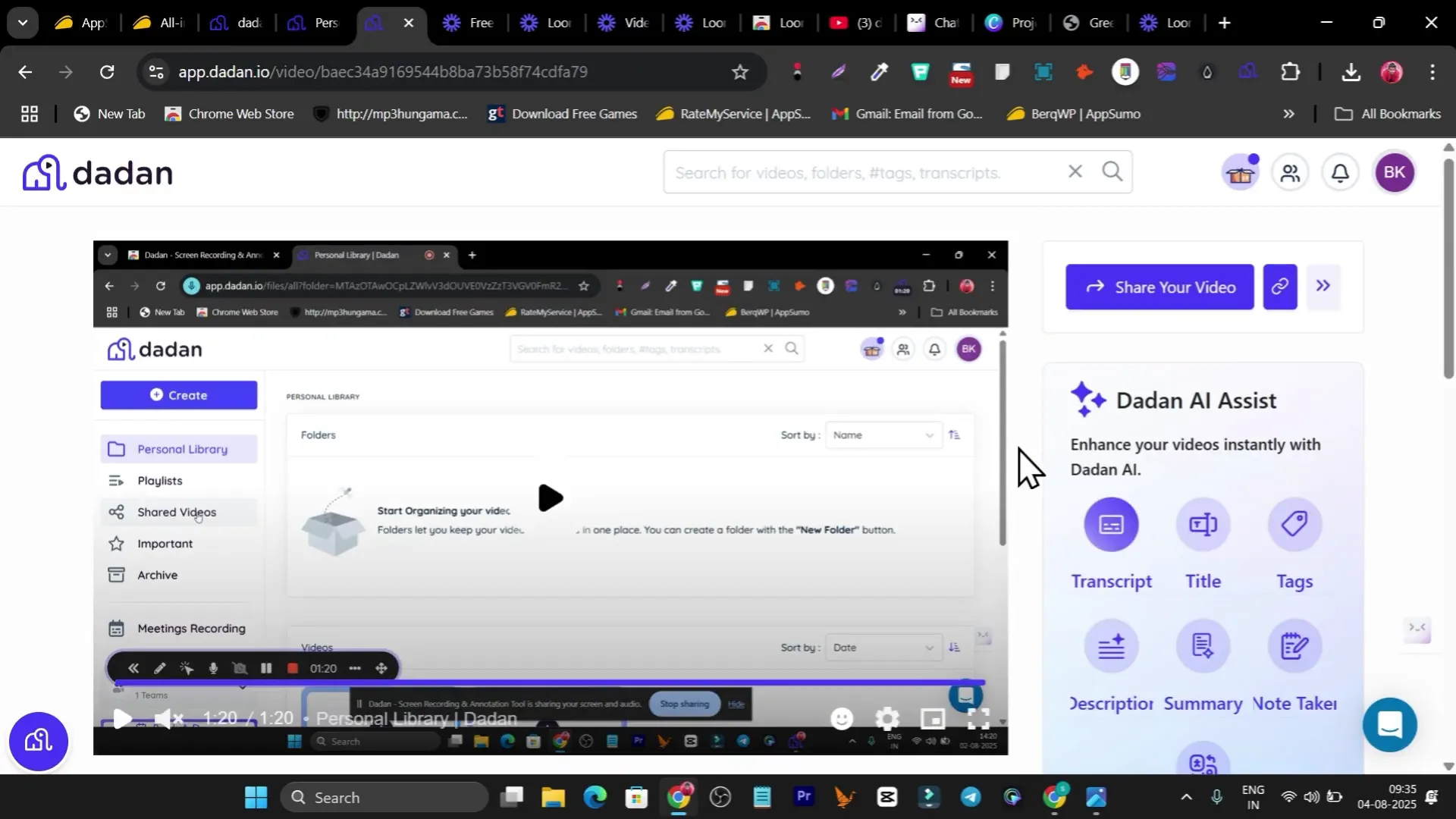
Task: Open the team members icon
Action: 1290,173
